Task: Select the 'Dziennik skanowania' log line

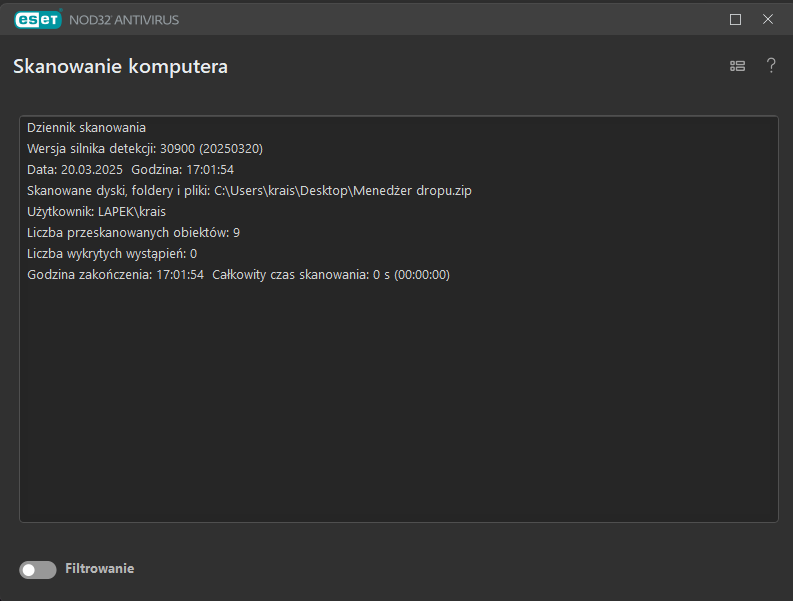Action: click(x=87, y=128)
